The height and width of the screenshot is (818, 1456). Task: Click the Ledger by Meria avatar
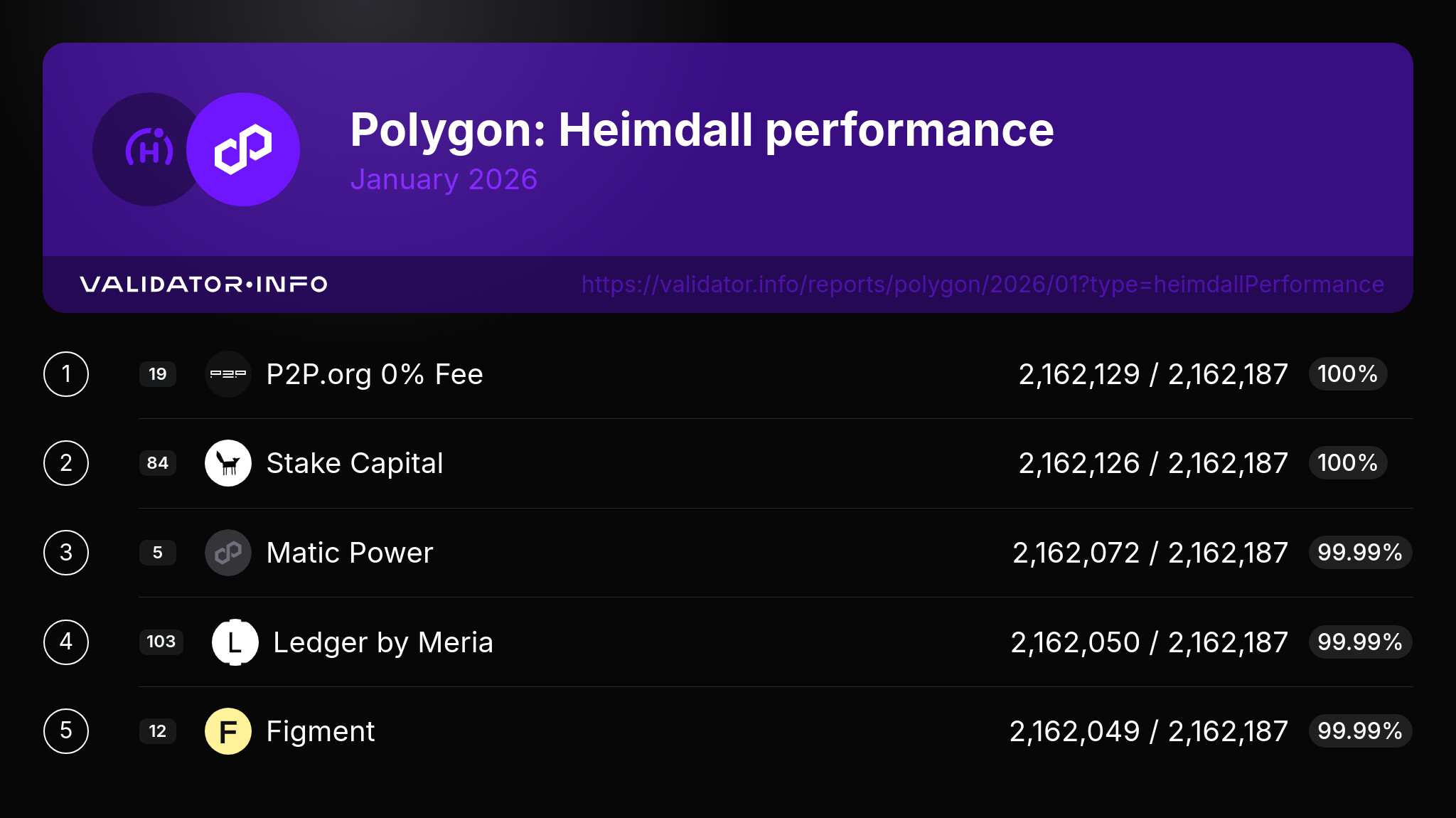coord(235,642)
